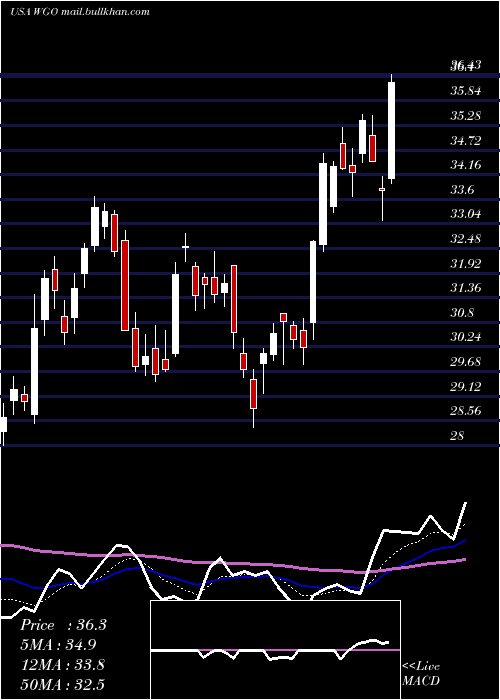The image size is (500, 700).
Task: Click the 35.84 price axis label
Action: coord(466,91)
